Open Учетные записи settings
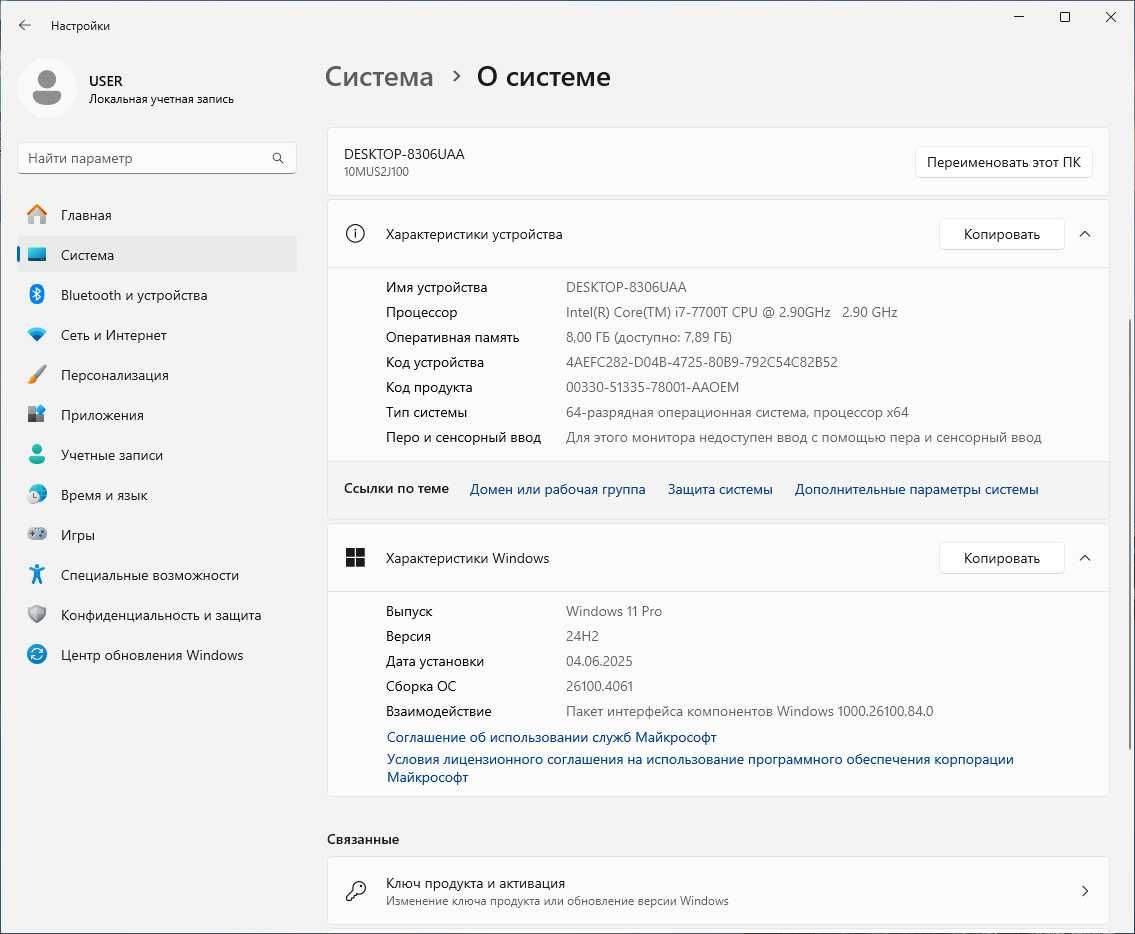This screenshot has height=934, width=1135. [x=157, y=455]
